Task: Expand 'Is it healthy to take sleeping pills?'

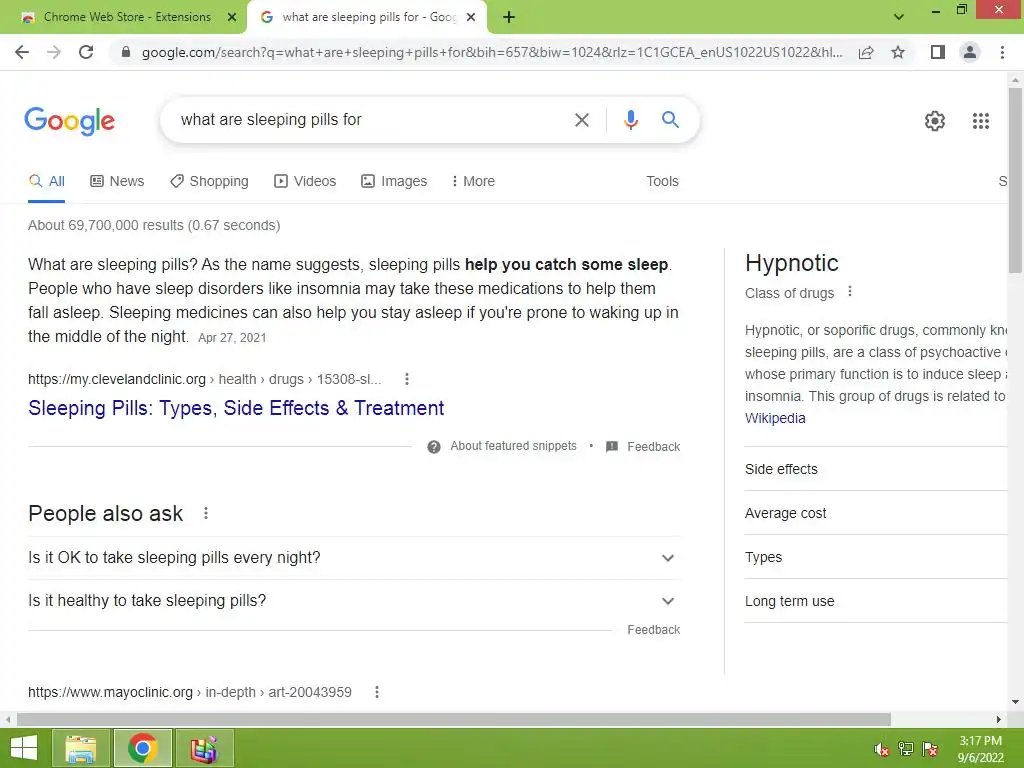Action: 354,601
